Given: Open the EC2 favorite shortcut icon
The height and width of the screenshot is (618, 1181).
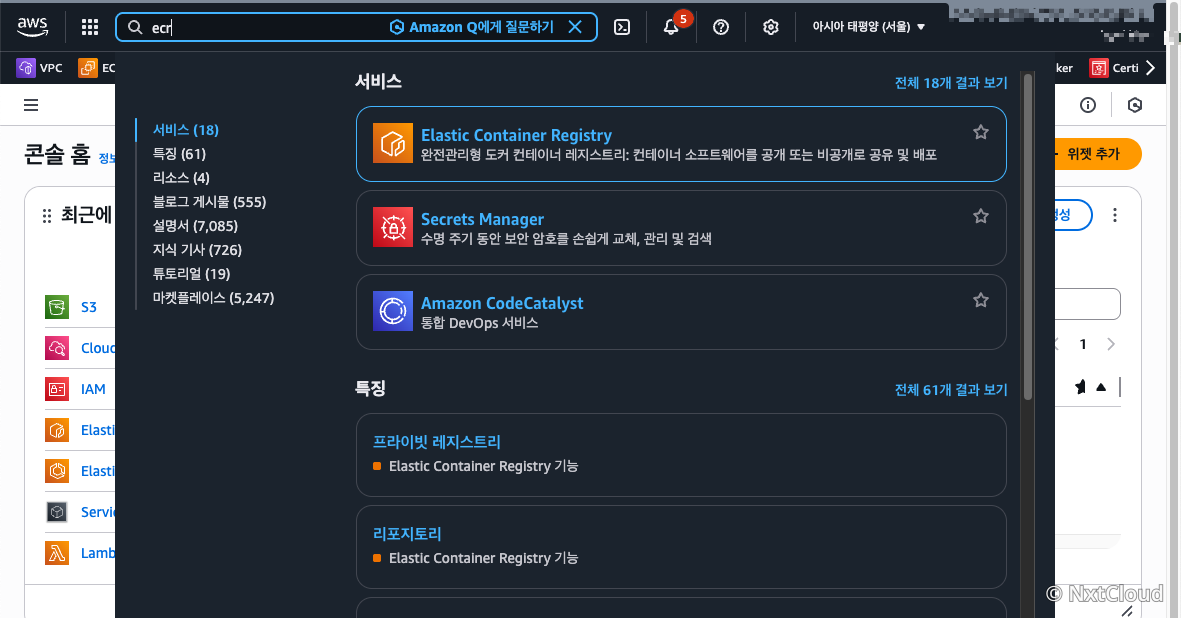Looking at the screenshot, I should 88,68.
